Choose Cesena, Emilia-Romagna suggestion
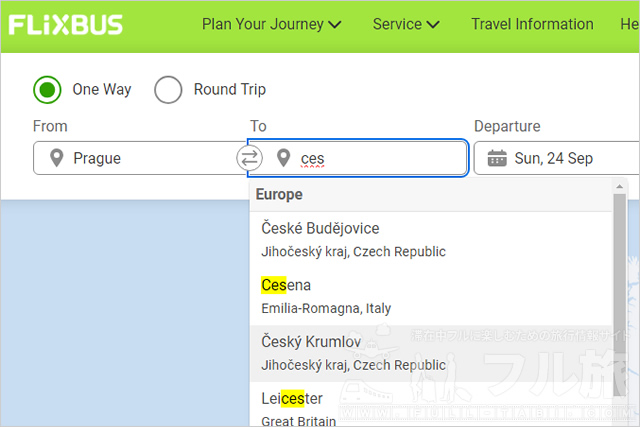 [x=431, y=296]
